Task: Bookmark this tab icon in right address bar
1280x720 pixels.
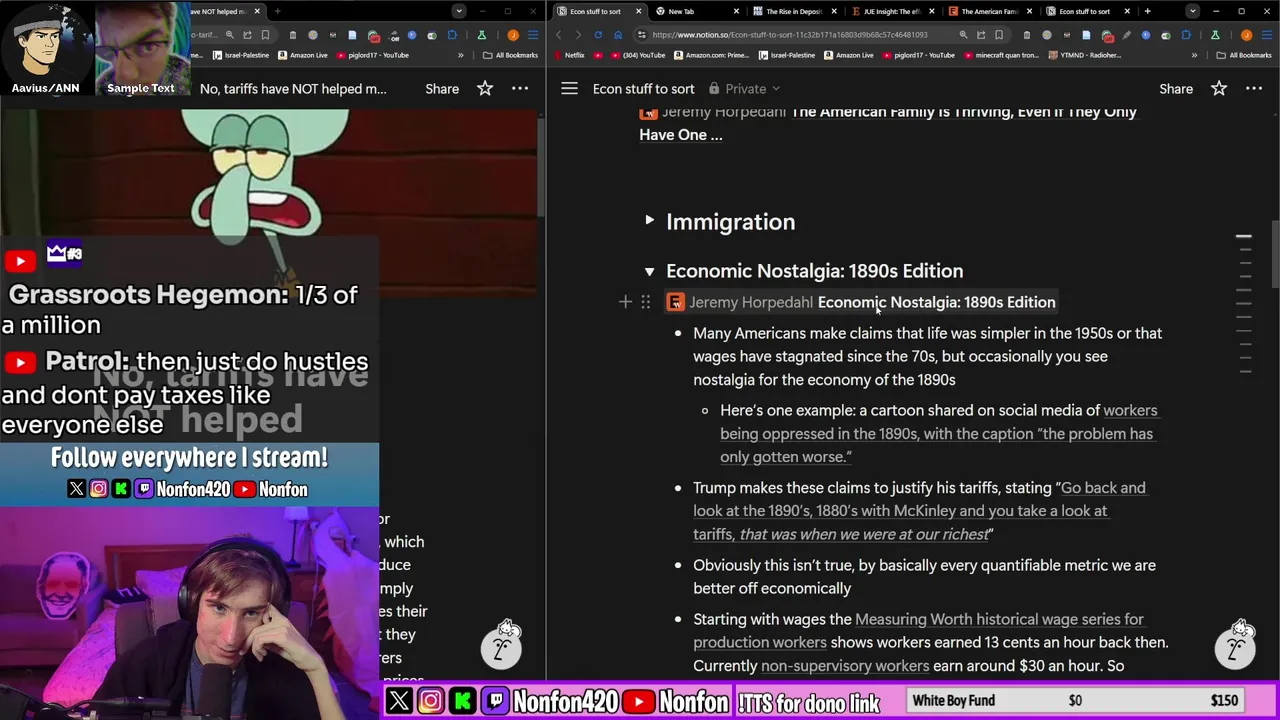Action: [999, 35]
